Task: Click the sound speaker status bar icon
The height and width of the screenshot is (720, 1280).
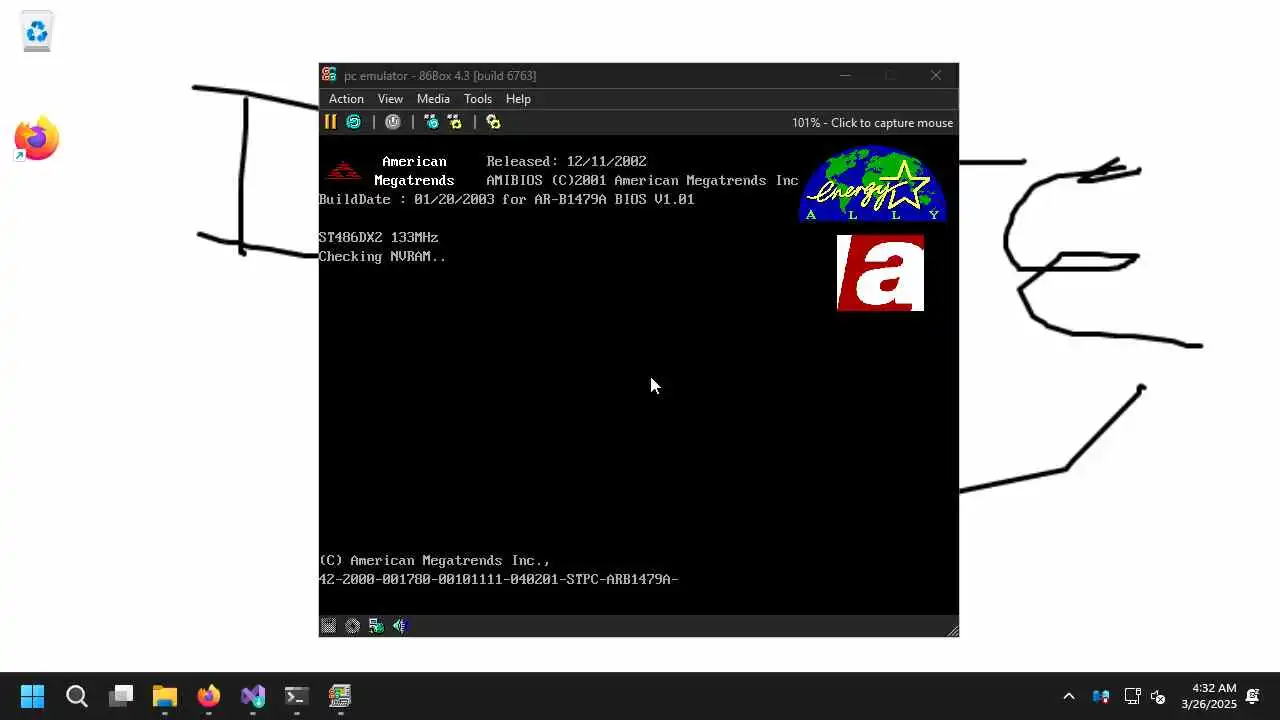Action: click(400, 626)
